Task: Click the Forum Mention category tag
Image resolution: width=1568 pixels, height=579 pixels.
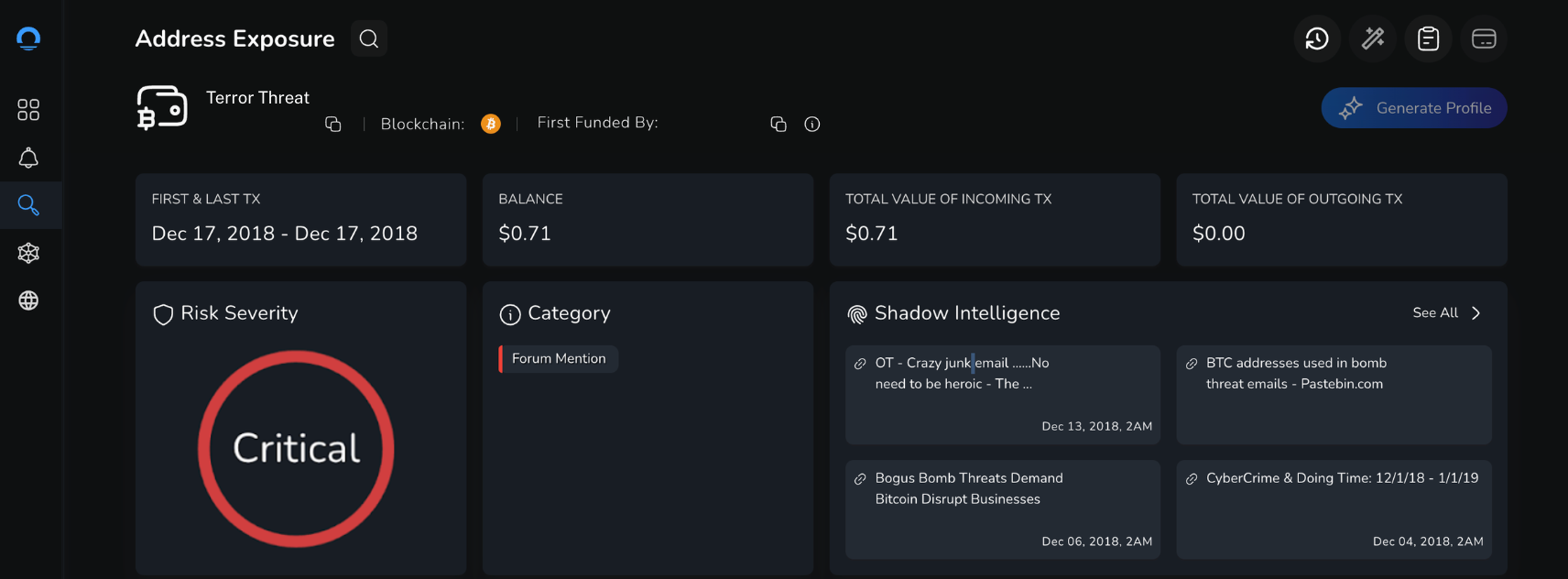Action: pyautogui.click(x=559, y=359)
